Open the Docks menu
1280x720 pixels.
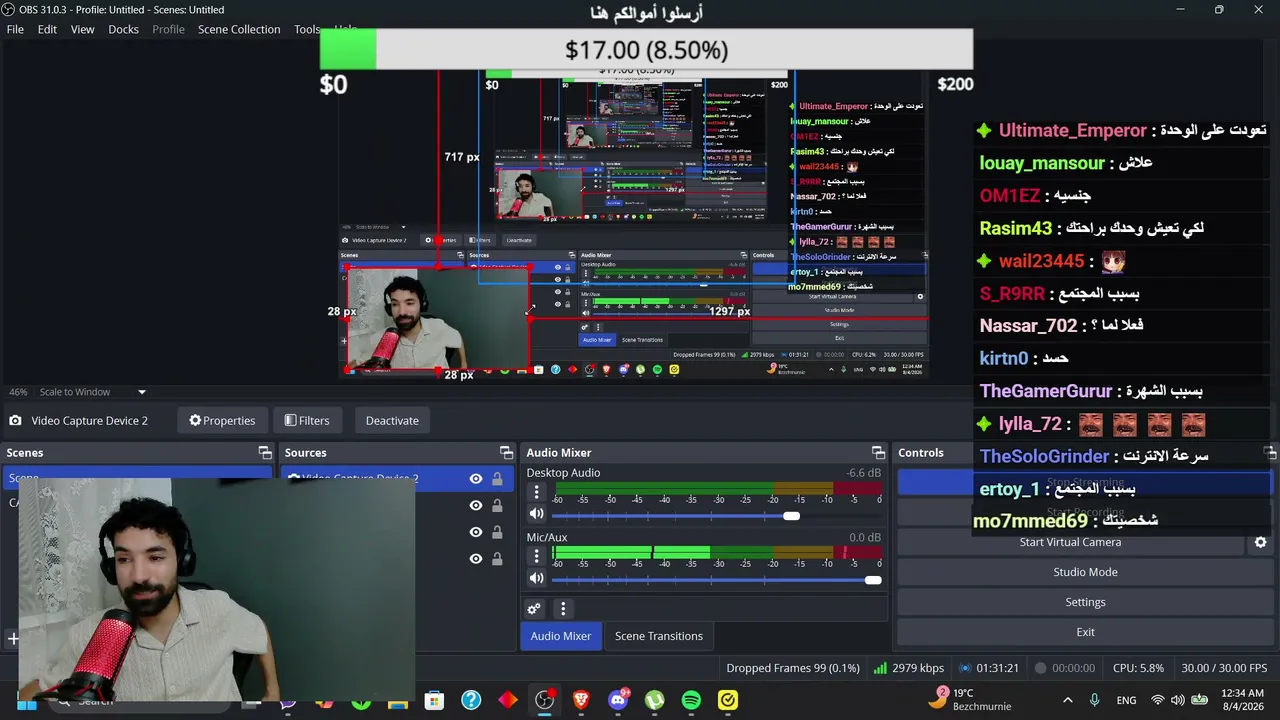[124, 29]
